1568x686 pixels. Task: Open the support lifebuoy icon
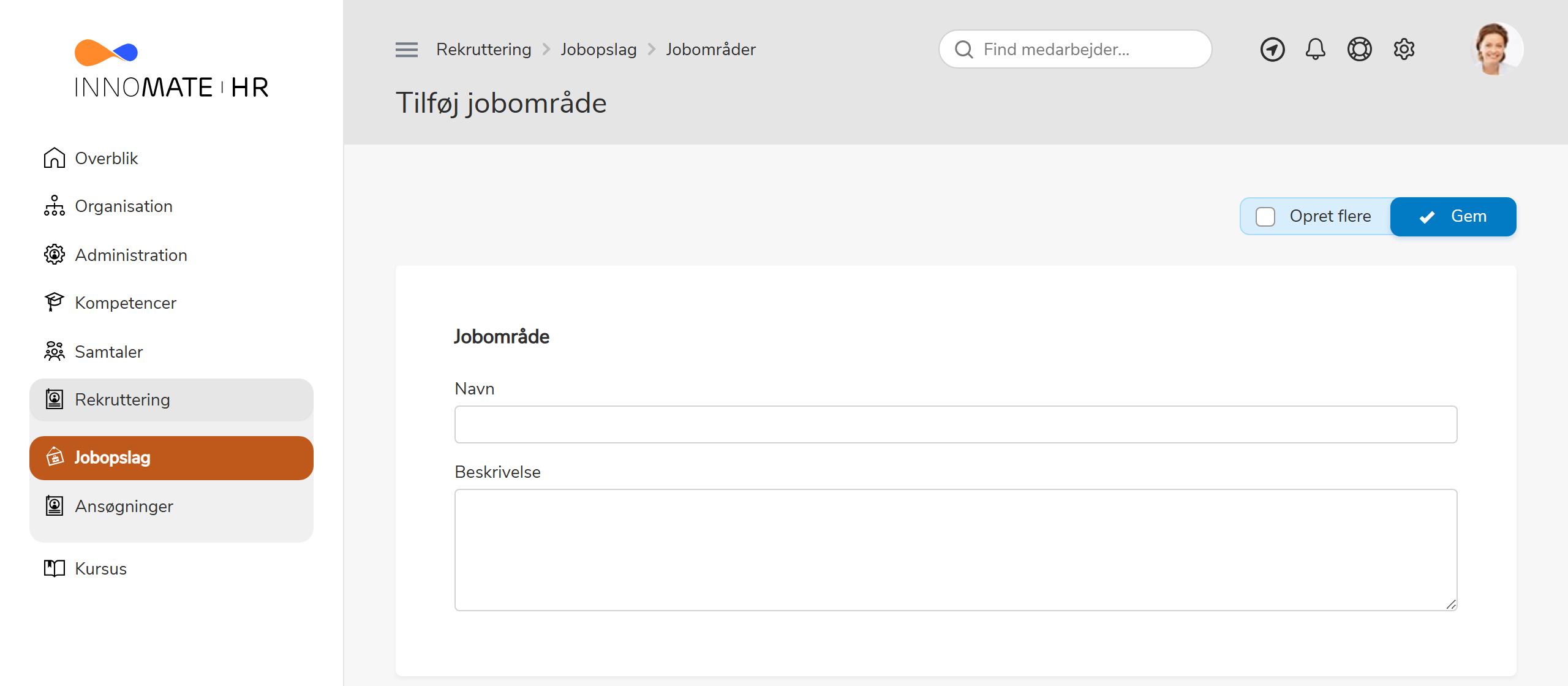(1359, 49)
